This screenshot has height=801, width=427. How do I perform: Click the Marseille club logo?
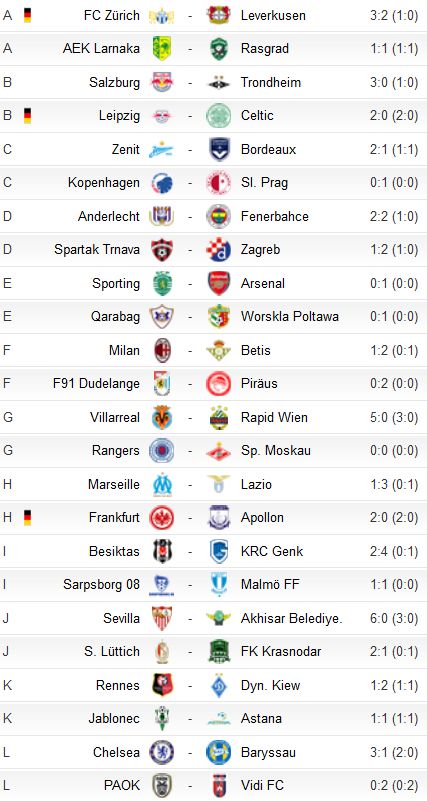click(162, 484)
